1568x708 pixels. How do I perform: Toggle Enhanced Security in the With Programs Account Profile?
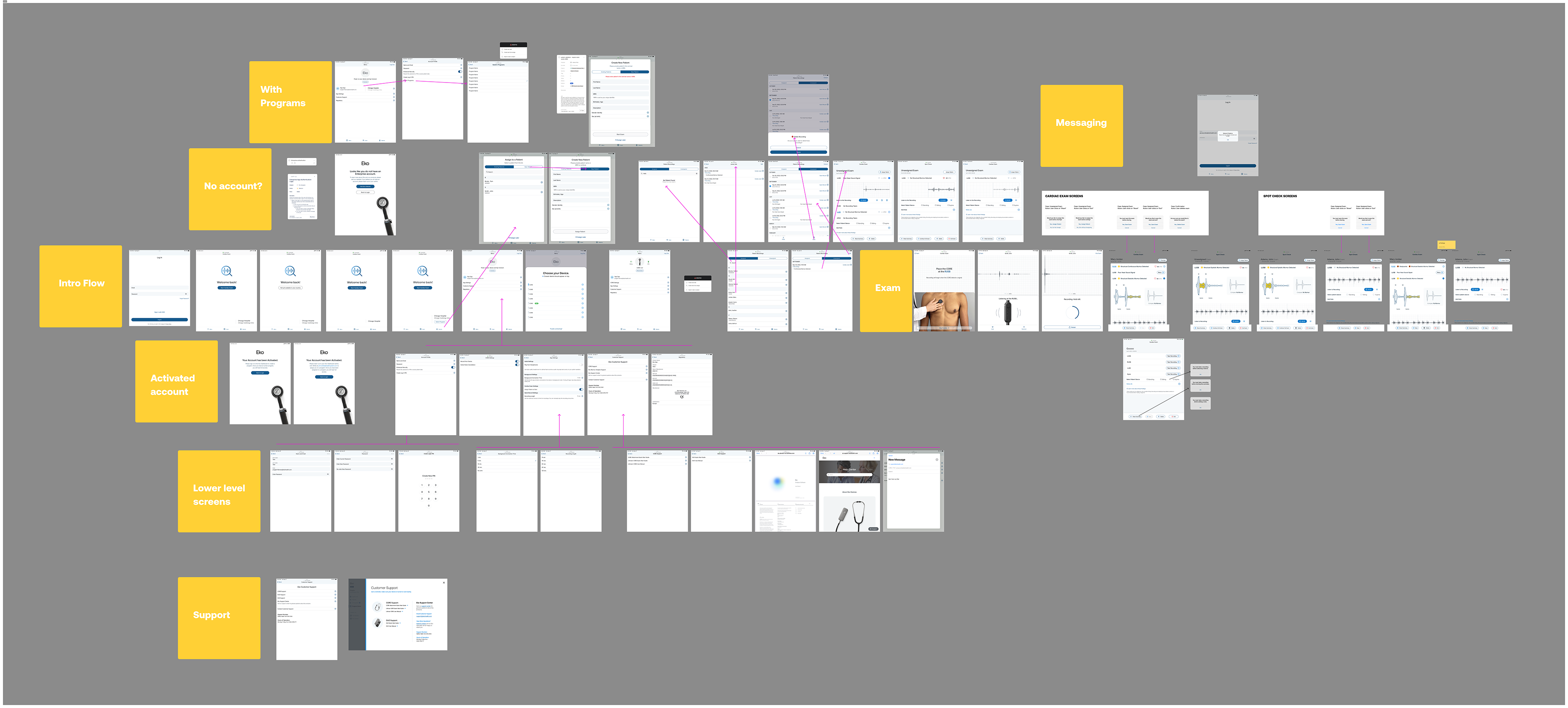[459, 71]
